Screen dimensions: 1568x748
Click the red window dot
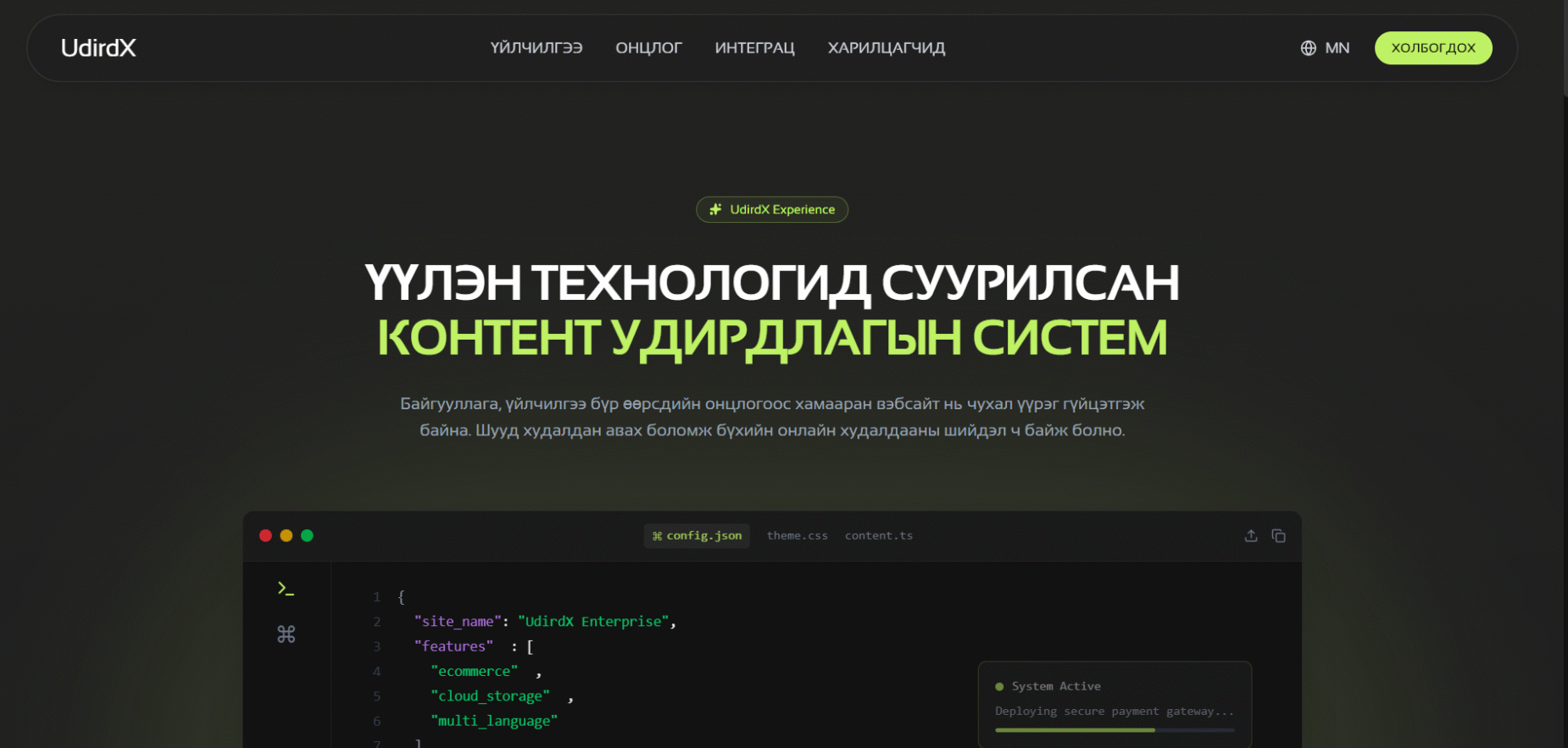coord(265,535)
